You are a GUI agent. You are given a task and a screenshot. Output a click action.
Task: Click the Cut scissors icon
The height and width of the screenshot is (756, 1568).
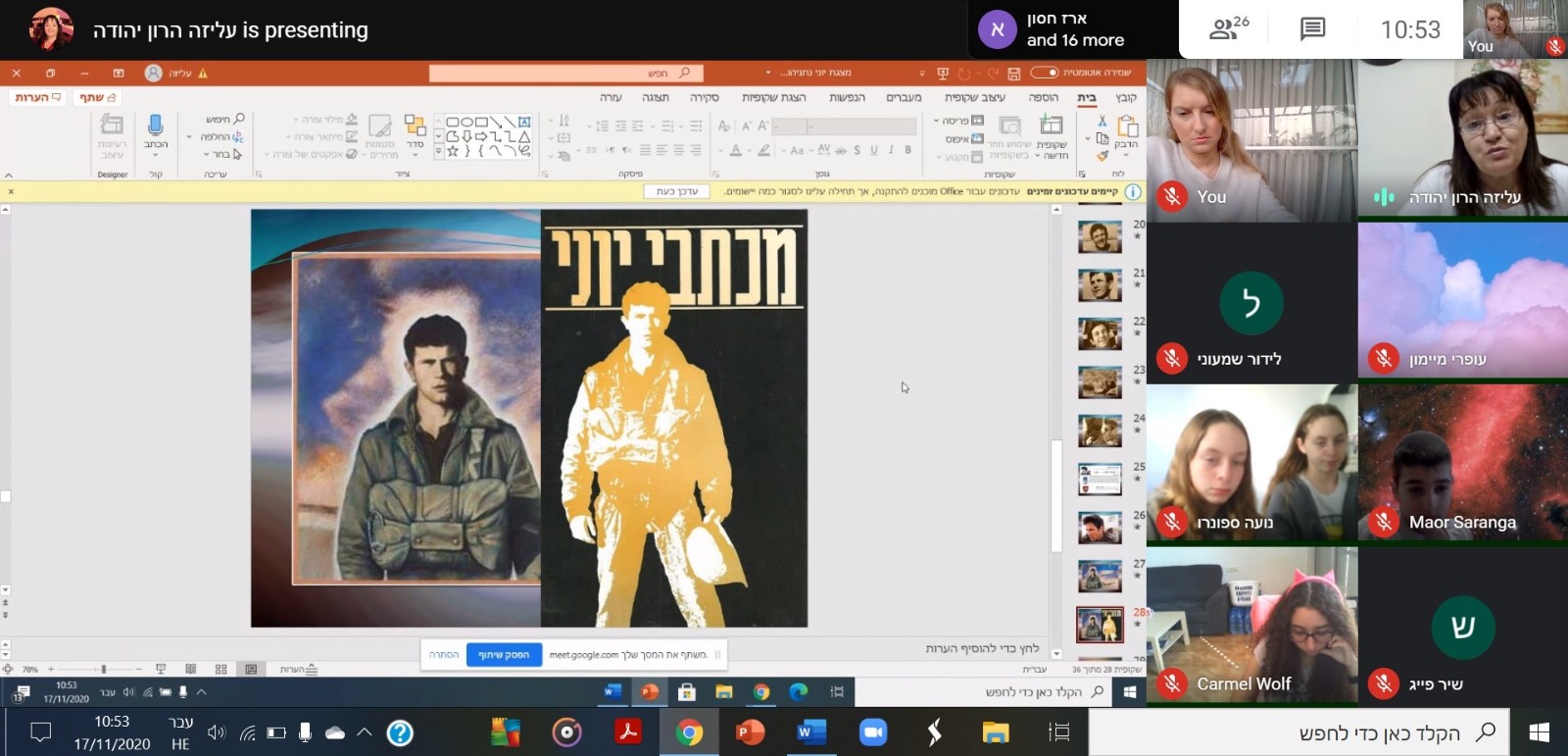(x=1102, y=122)
